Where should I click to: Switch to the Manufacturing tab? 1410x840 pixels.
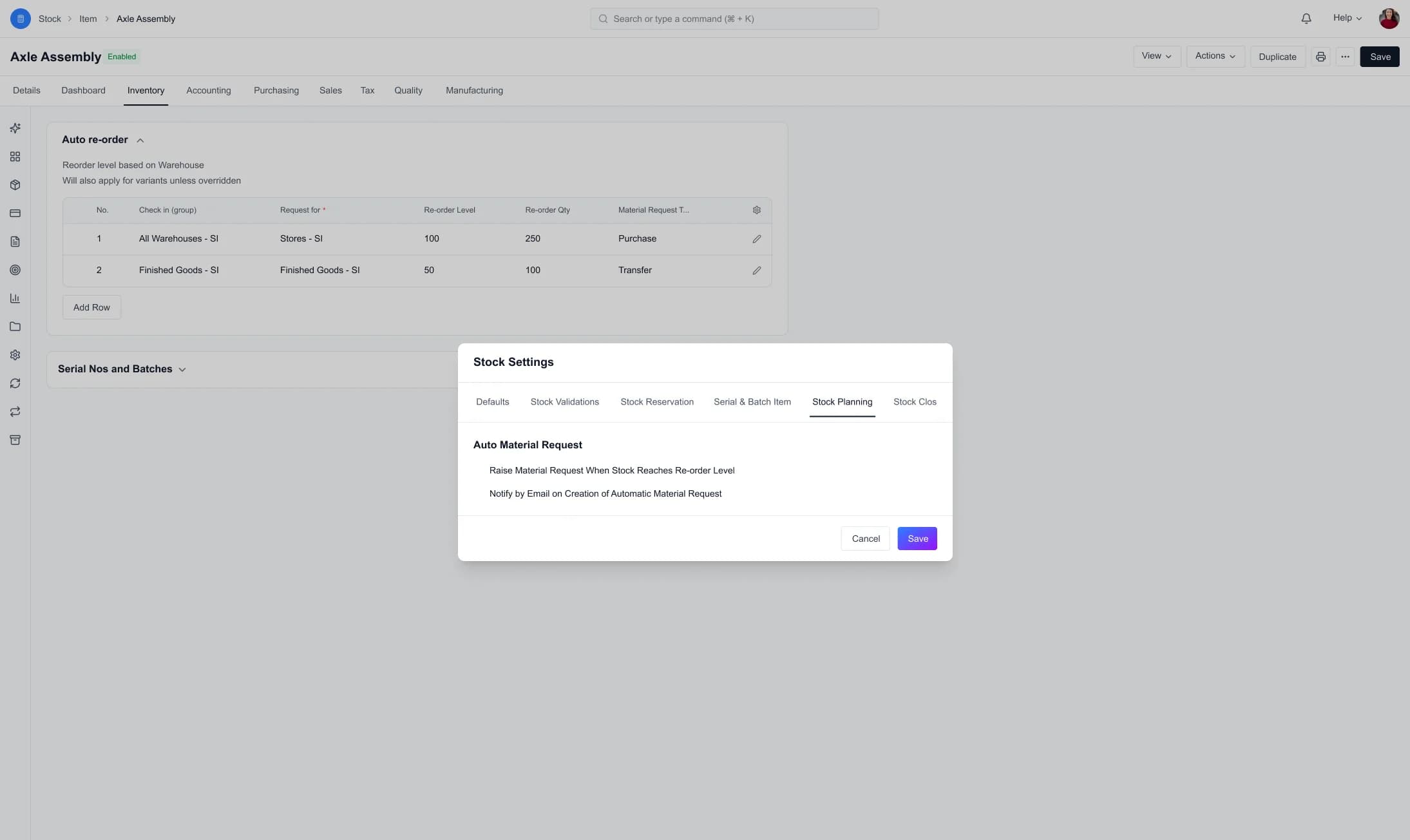(x=473, y=90)
